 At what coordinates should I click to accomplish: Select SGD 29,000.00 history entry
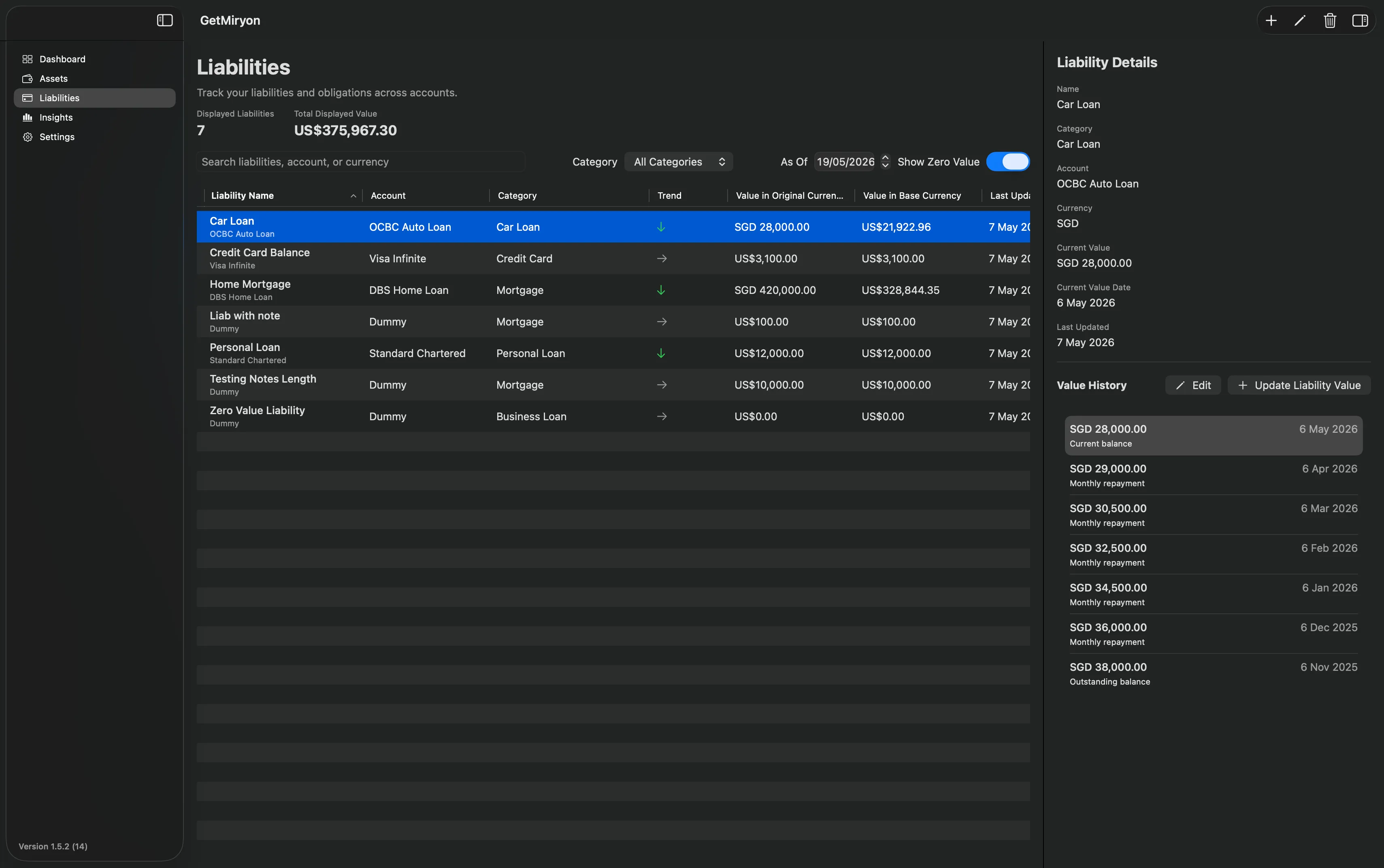[x=1214, y=475]
